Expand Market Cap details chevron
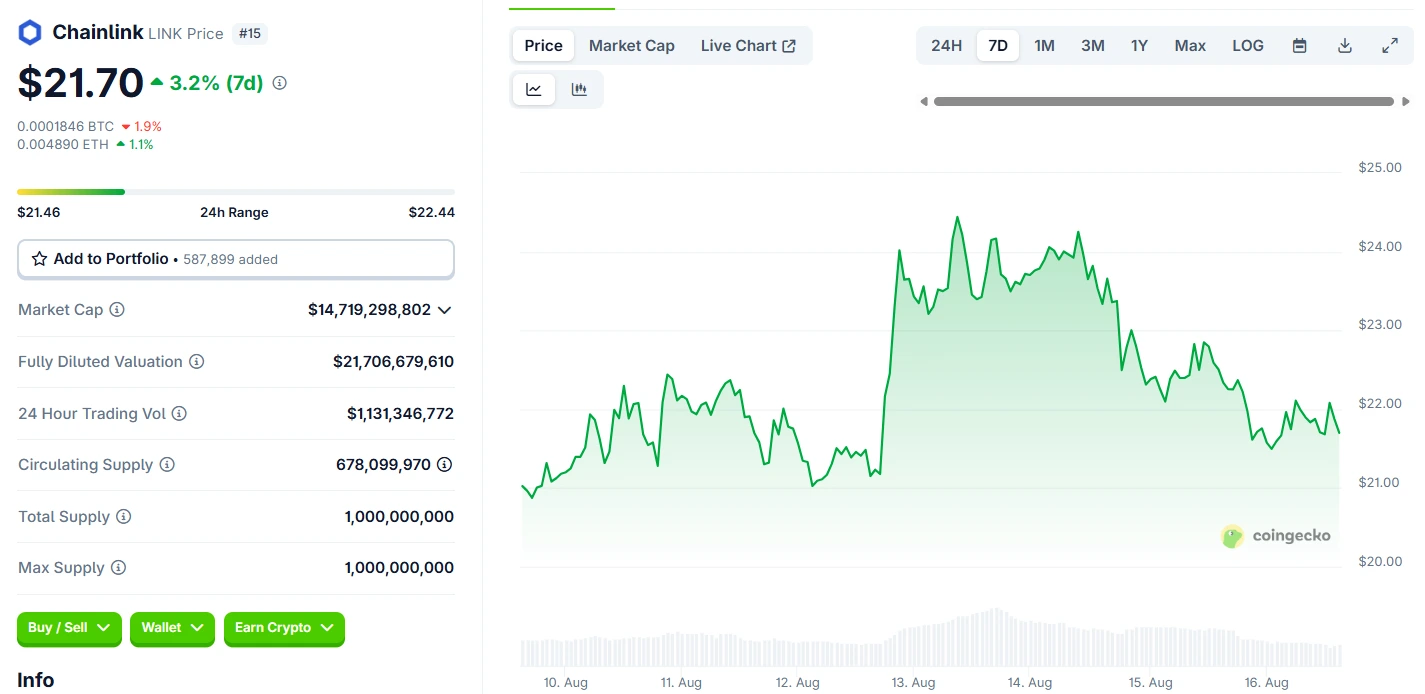 pyautogui.click(x=445, y=310)
